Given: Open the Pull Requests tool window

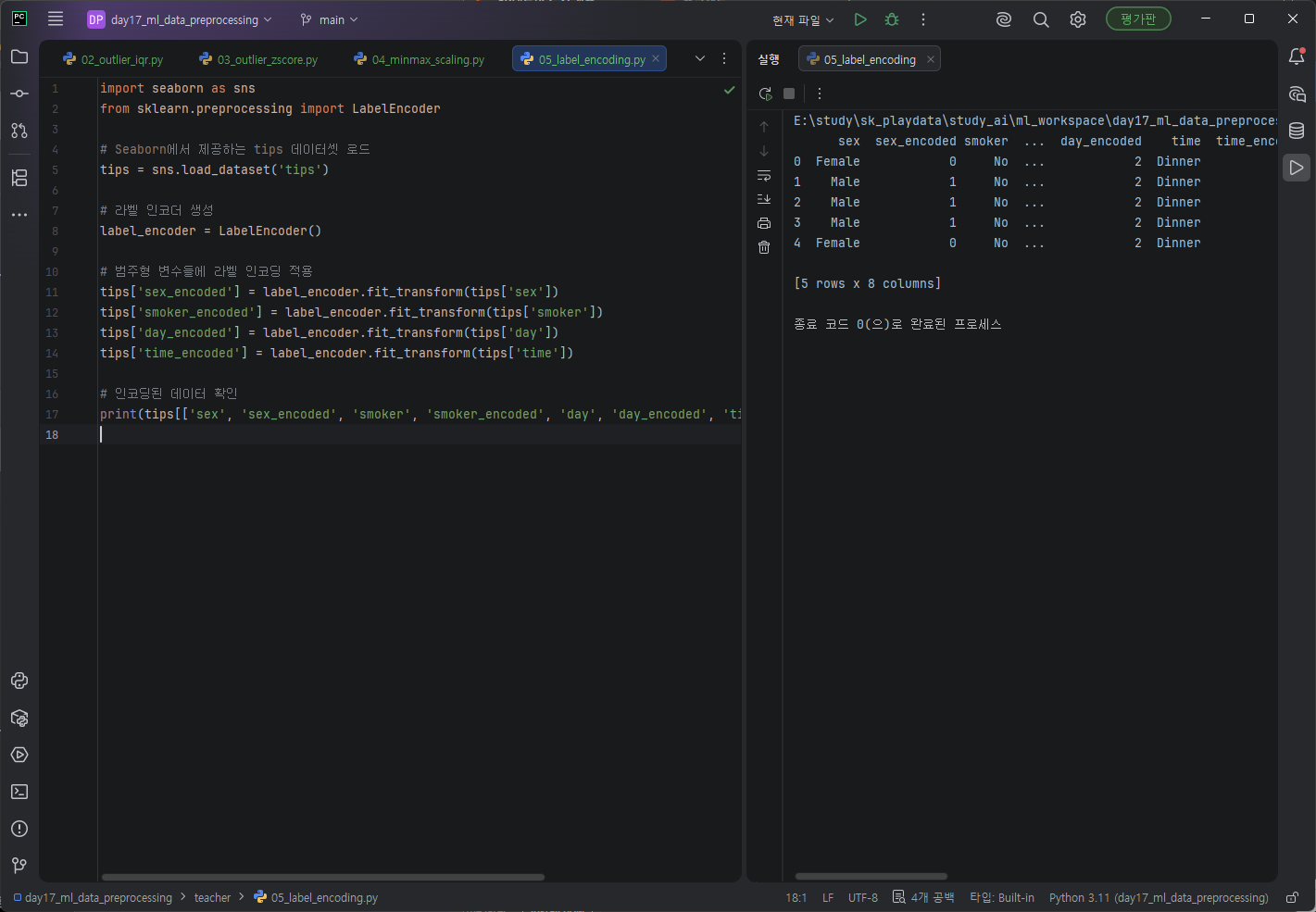Looking at the screenshot, I should point(19,131).
